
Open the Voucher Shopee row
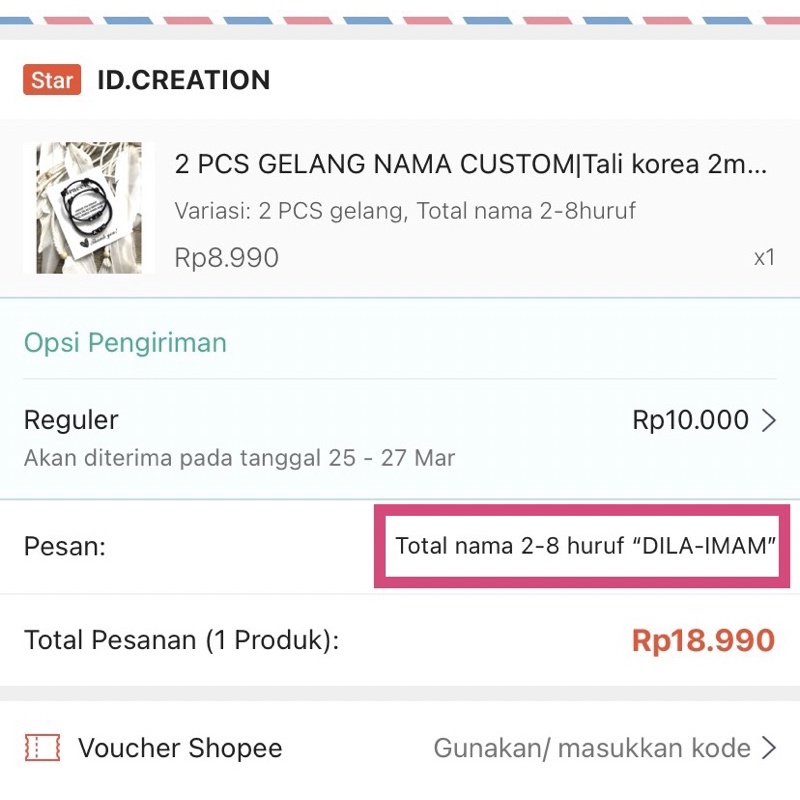(x=180, y=748)
